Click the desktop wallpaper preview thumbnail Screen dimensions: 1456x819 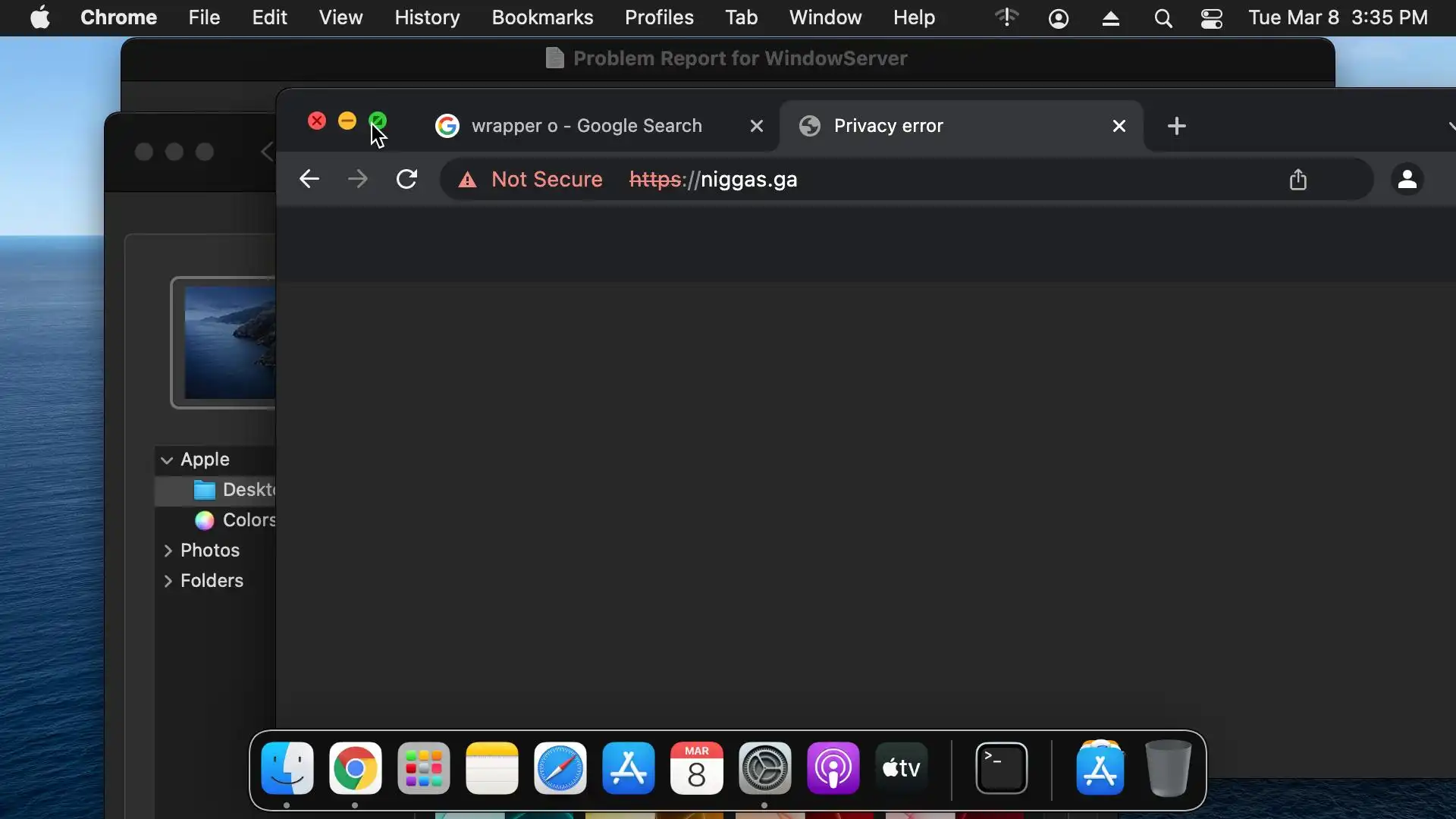click(x=229, y=343)
